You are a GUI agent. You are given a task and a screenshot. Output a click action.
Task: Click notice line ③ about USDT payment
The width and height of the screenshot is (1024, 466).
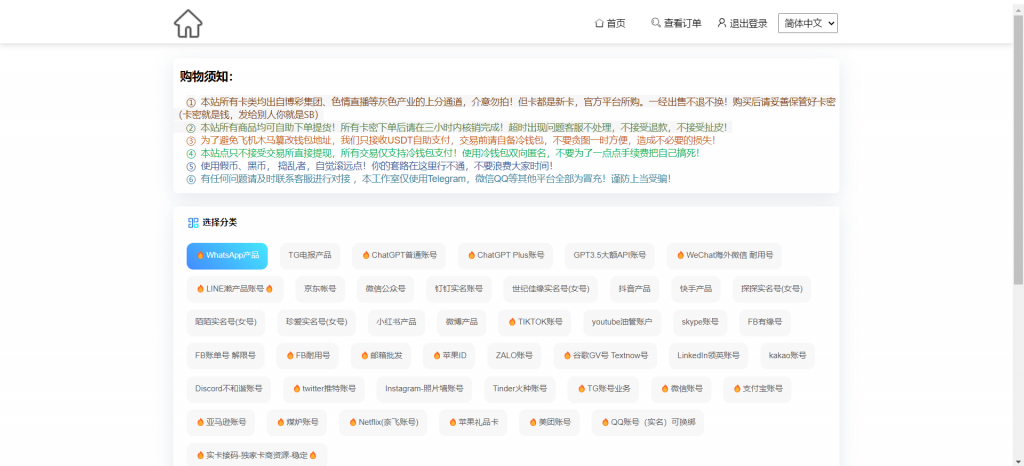pyautogui.click(x=451, y=140)
